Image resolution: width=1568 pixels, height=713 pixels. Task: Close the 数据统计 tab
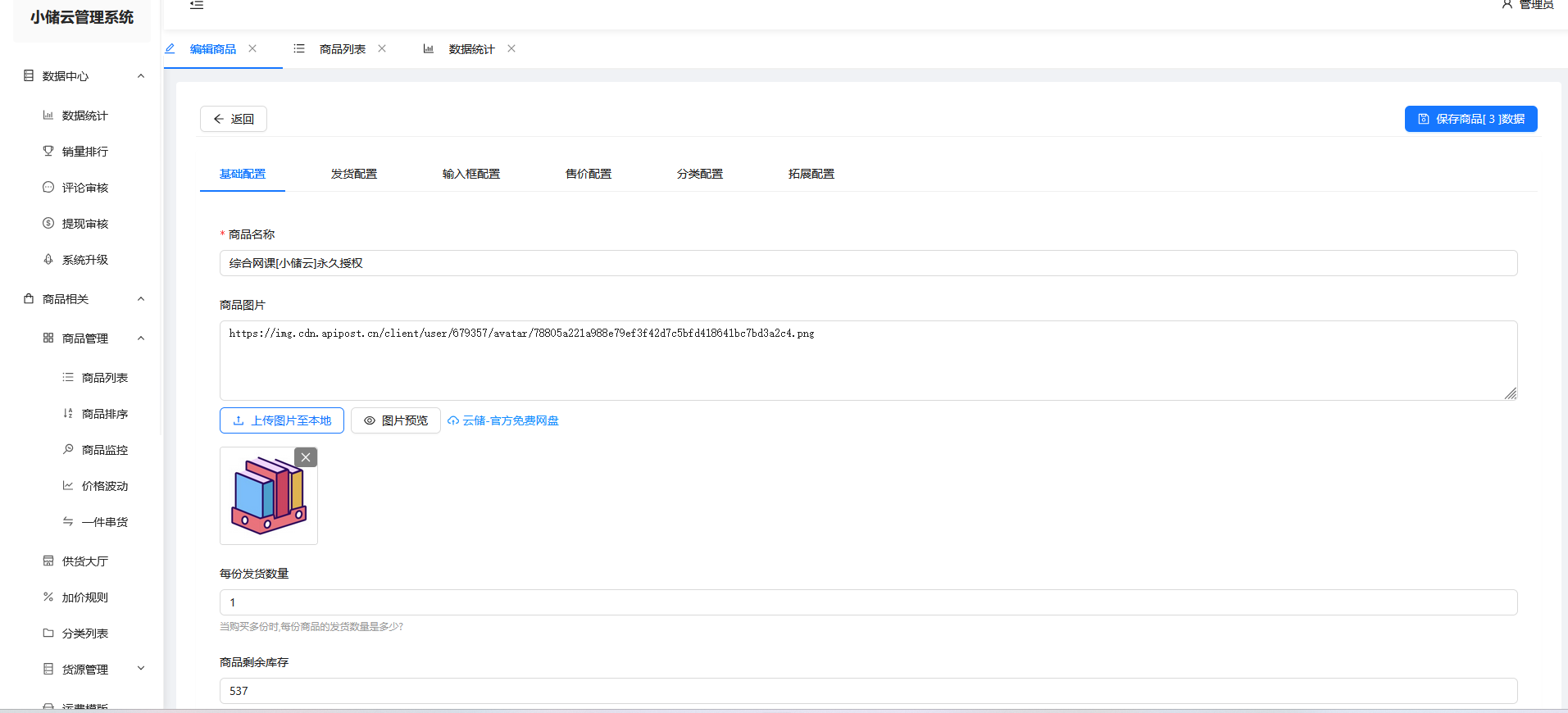pos(511,48)
